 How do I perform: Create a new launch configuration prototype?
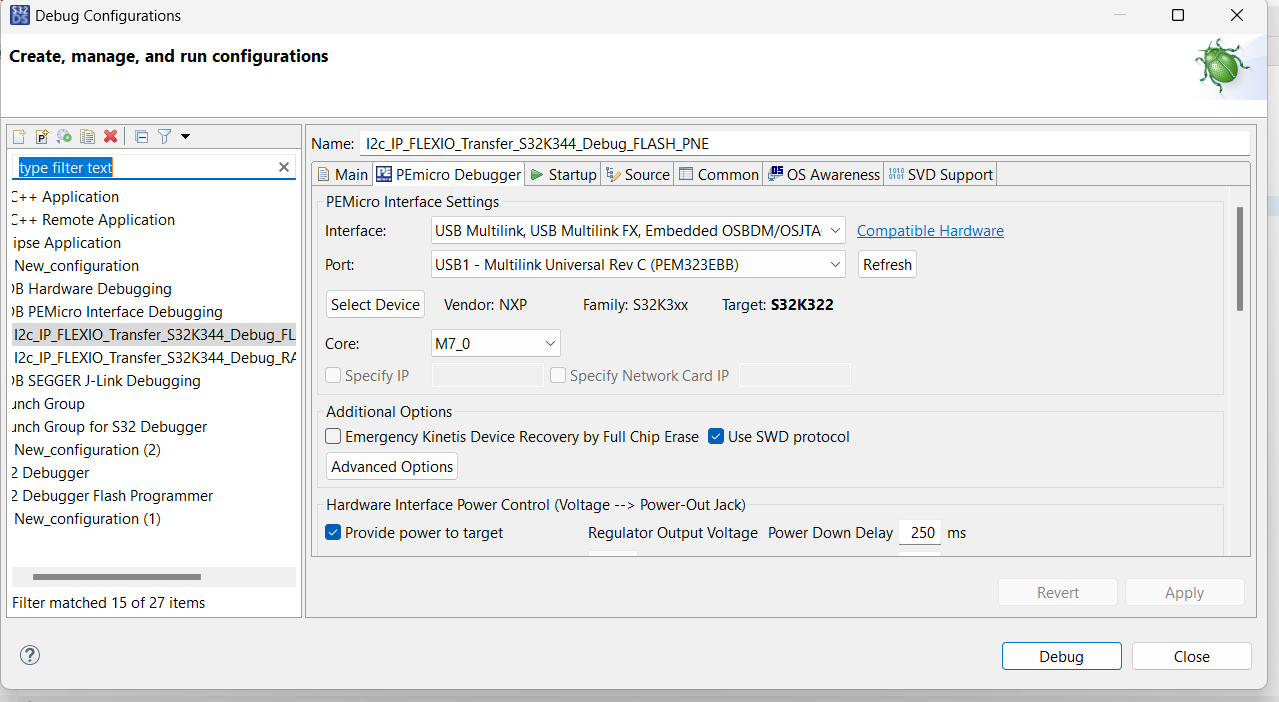pyautogui.click(x=41, y=136)
